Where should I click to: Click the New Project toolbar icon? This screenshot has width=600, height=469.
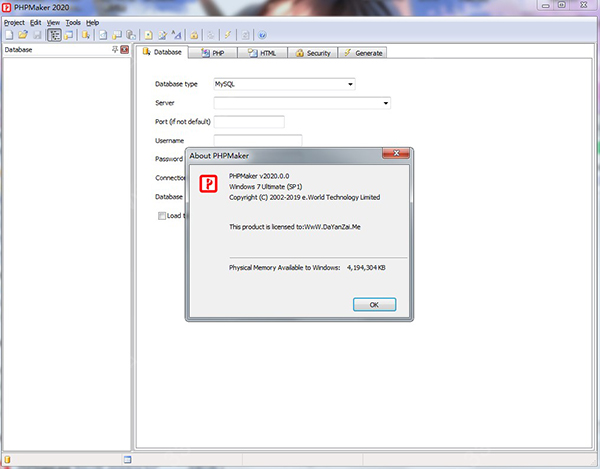click(x=9, y=34)
